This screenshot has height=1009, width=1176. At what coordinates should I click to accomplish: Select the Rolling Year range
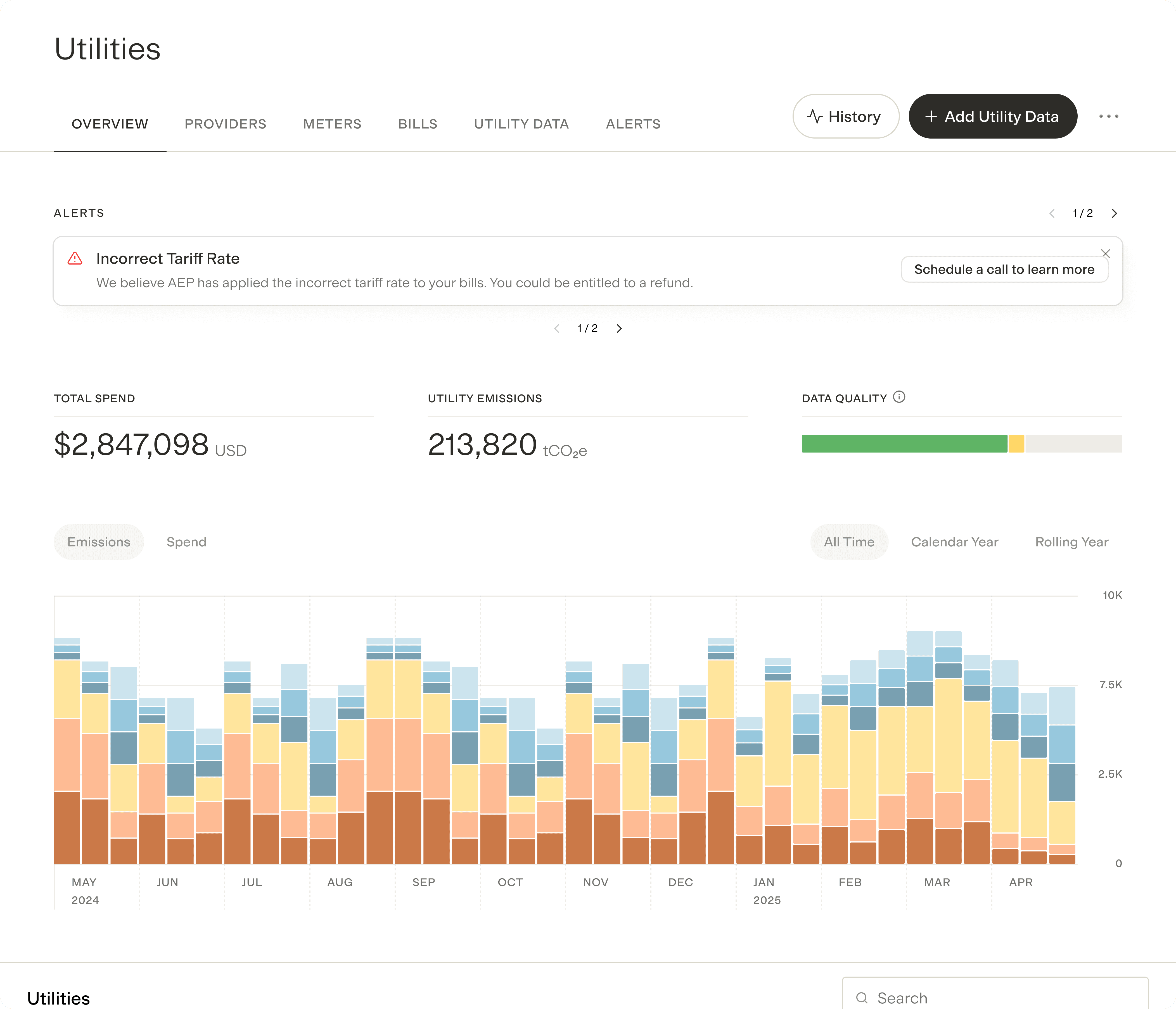tap(1071, 542)
